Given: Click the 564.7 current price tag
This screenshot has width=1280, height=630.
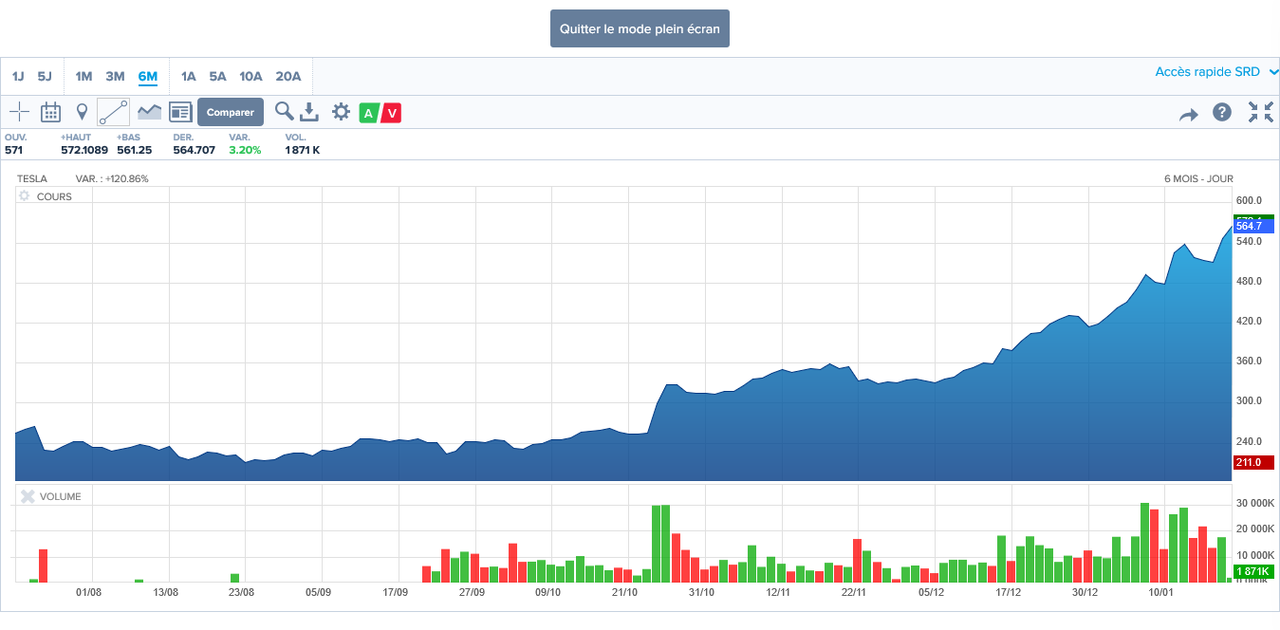Looking at the screenshot, I should 1254,226.
